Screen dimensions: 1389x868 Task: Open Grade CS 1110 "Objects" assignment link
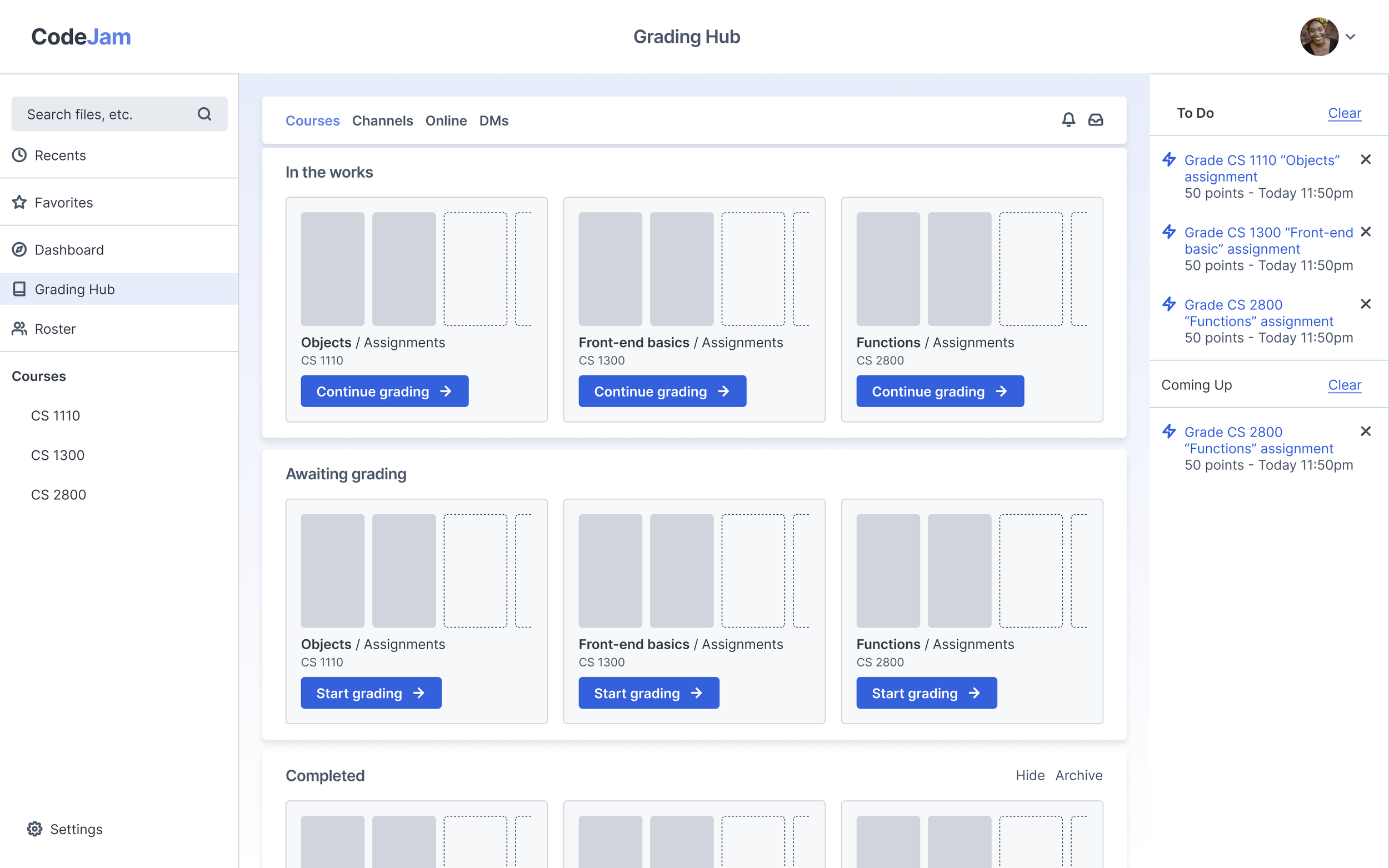coord(1262,168)
